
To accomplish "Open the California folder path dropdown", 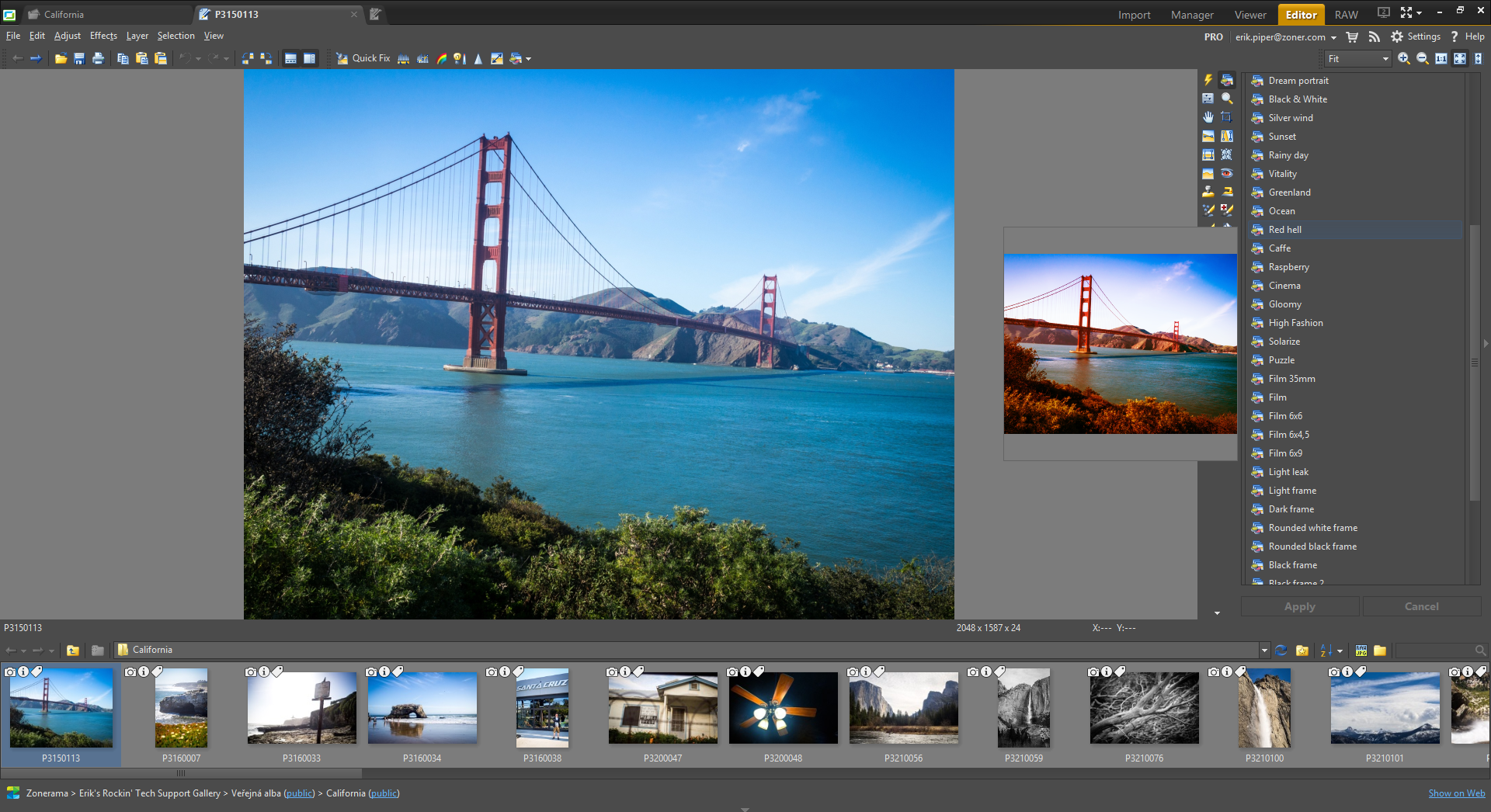I will click(x=1264, y=651).
